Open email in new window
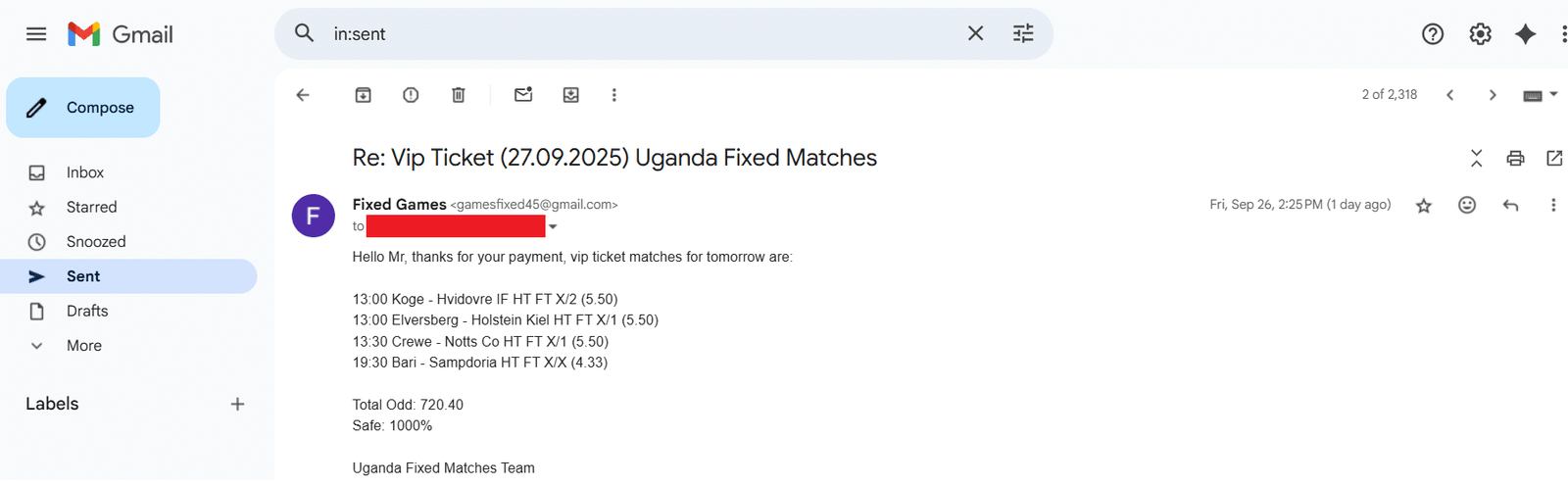The height and width of the screenshot is (486, 1568). pos(1554,158)
